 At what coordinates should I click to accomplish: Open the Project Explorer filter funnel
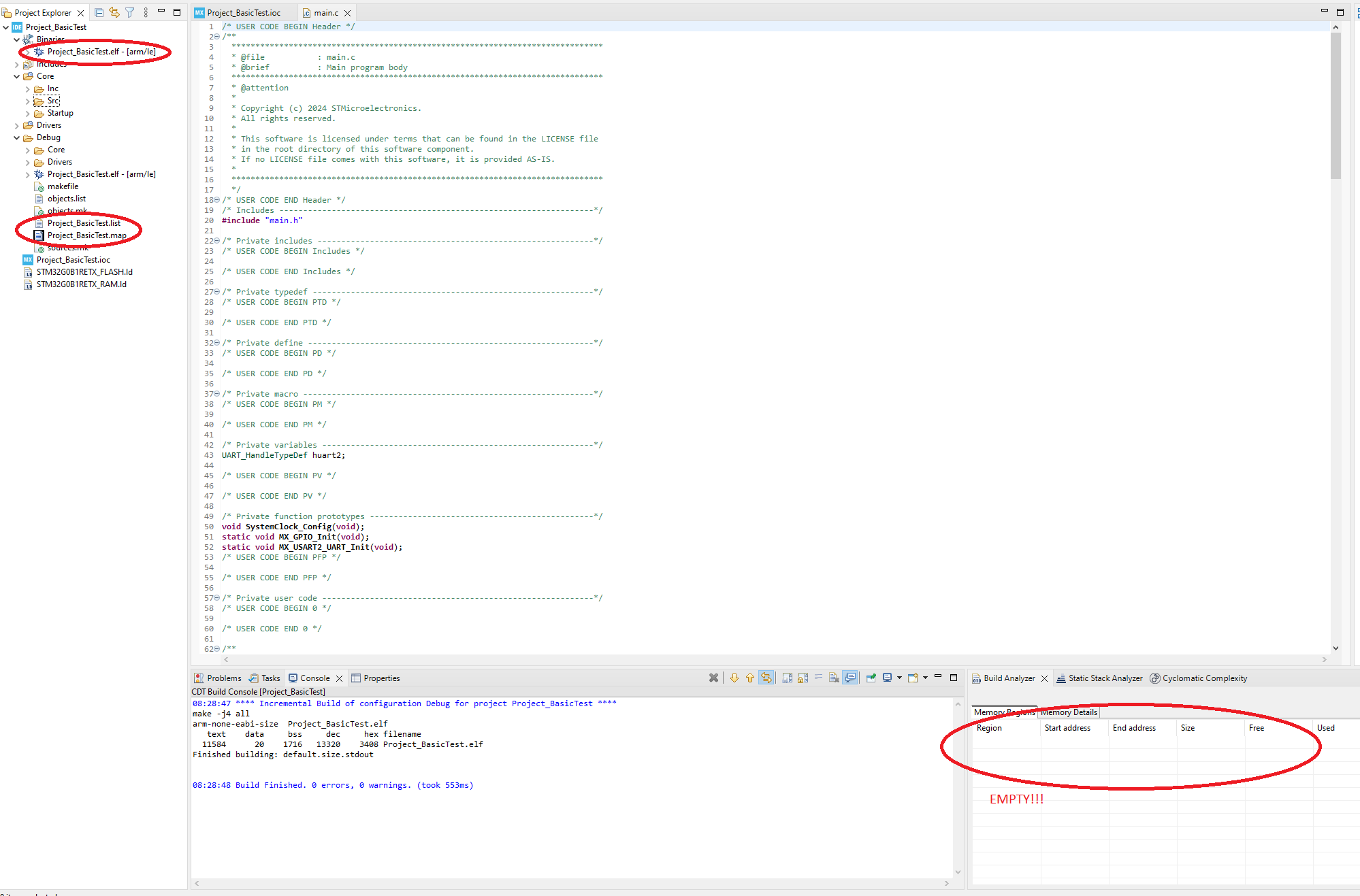pyautogui.click(x=130, y=12)
